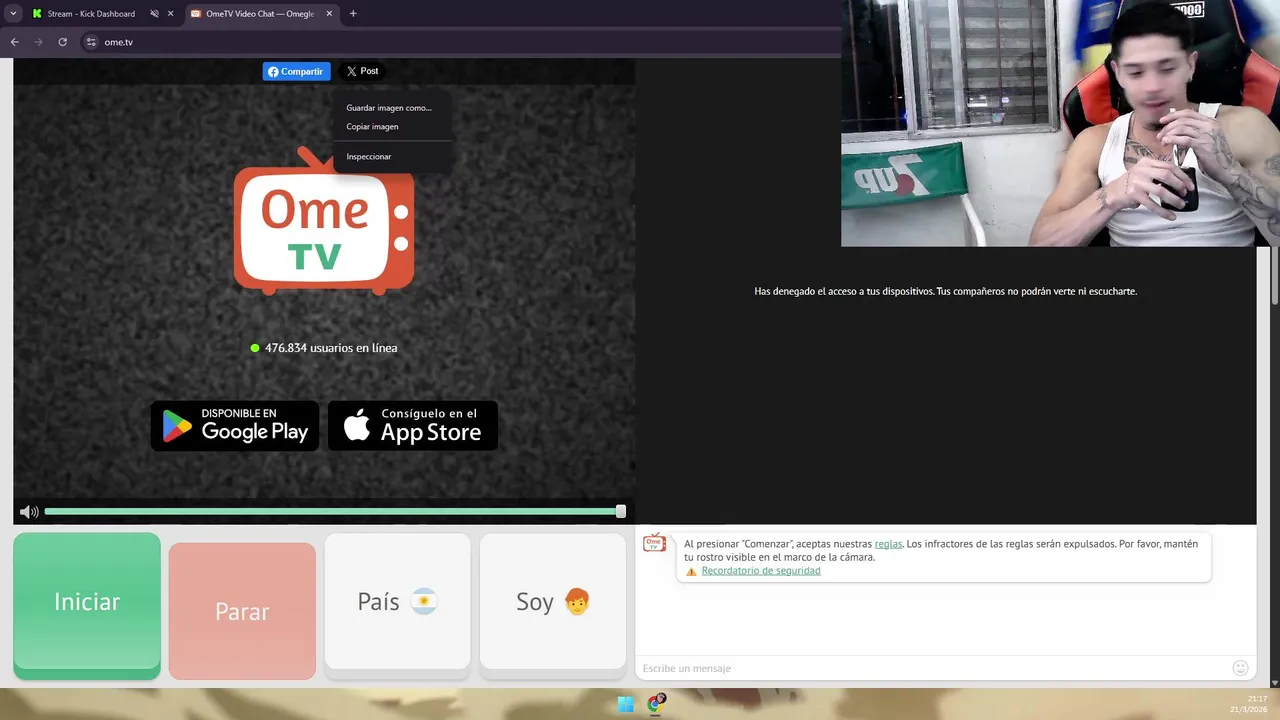The height and width of the screenshot is (720, 1280).
Task: Grab the volume slider handle
Action: [621, 511]
